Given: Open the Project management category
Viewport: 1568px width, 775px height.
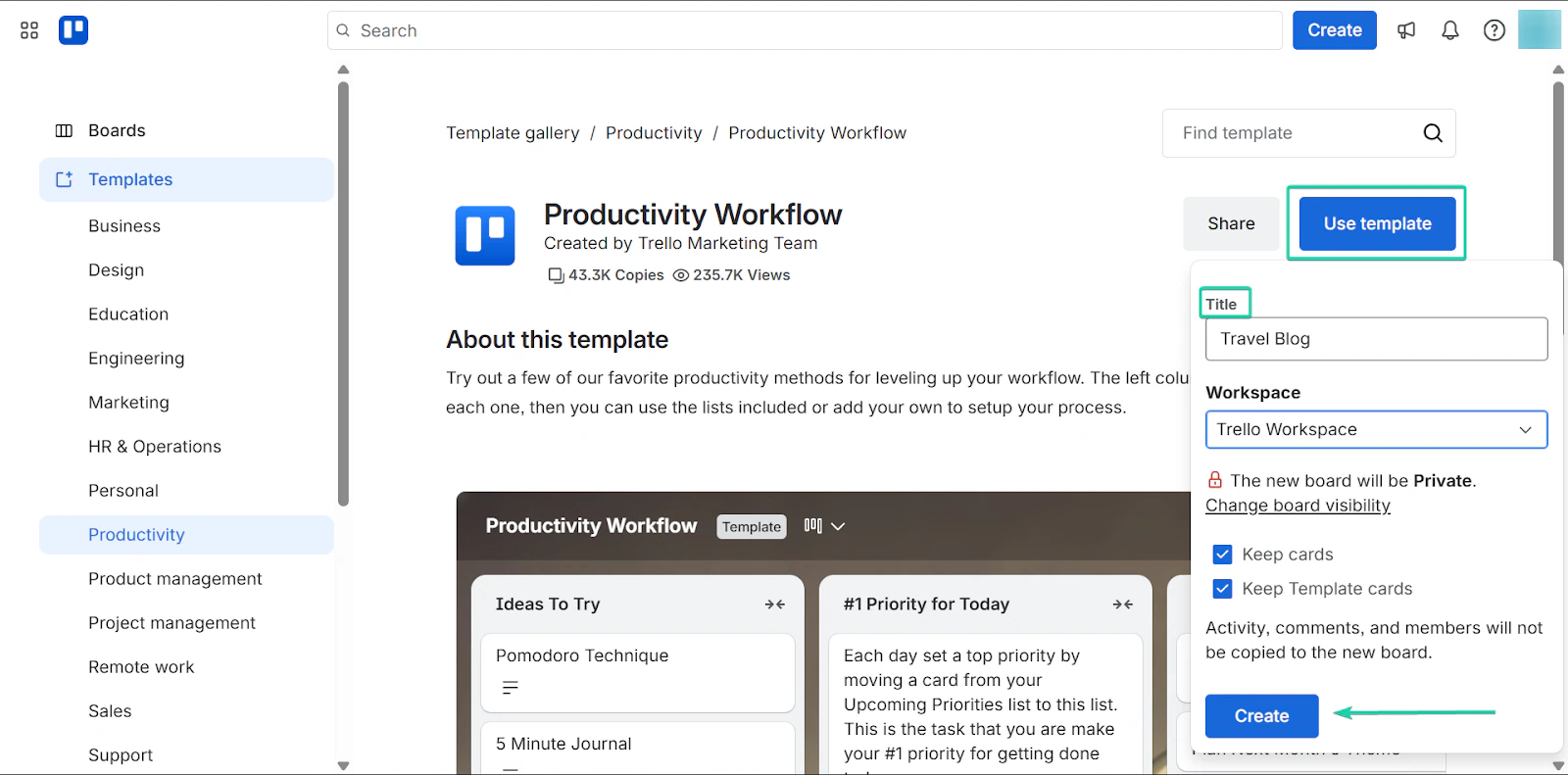Looking at the screenshot, I should click(x=171, y=623).
